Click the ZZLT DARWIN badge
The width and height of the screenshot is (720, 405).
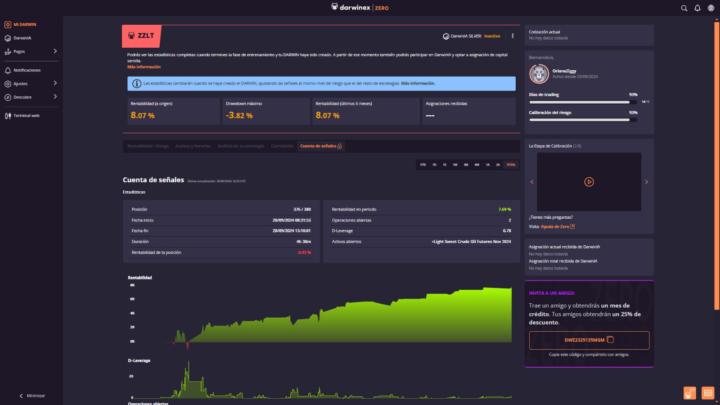(x=142, y=36)
